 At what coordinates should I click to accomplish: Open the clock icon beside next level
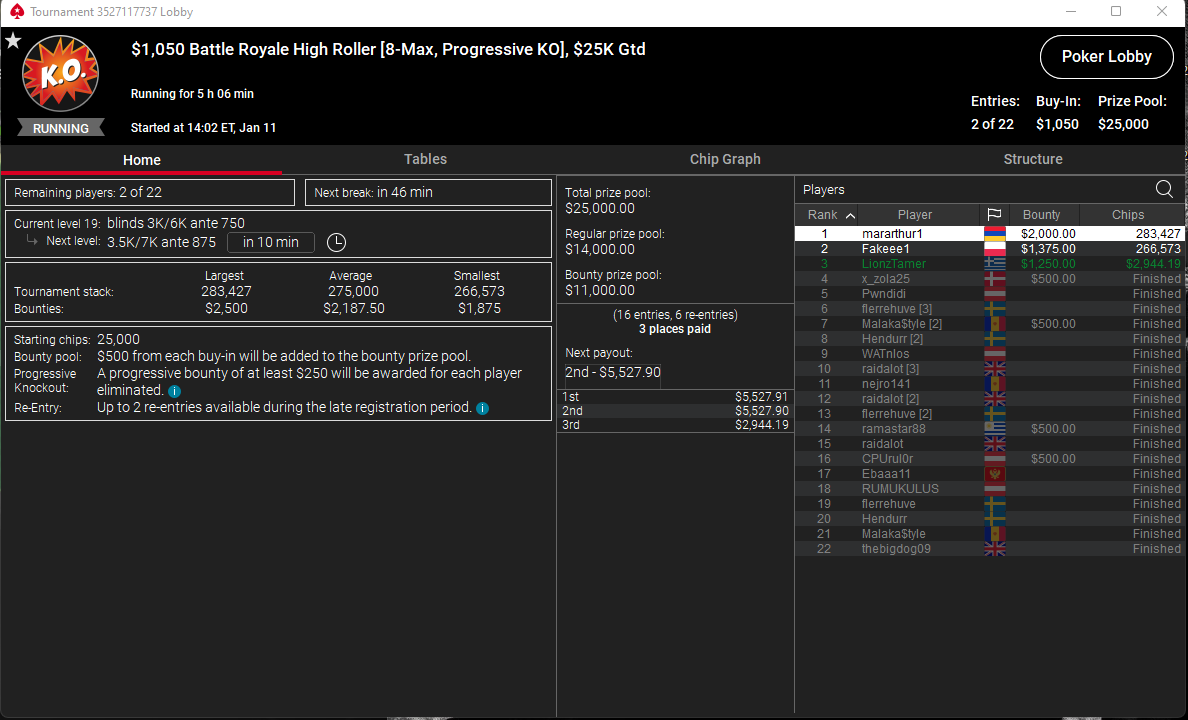click(x=336, y=243)
